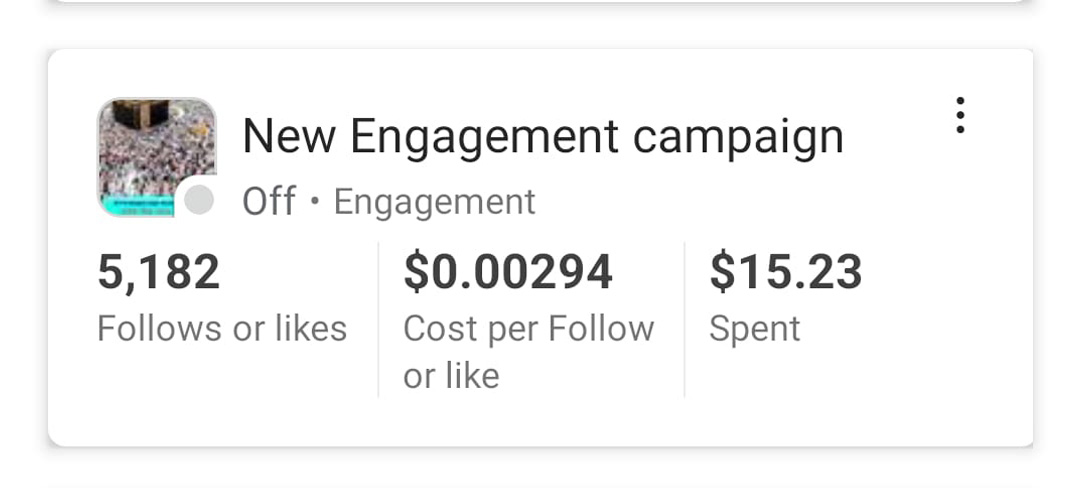Open the New Engagement campaign title
The width and height of the screenshot is (1080, 488).
(x=542, y=136)
